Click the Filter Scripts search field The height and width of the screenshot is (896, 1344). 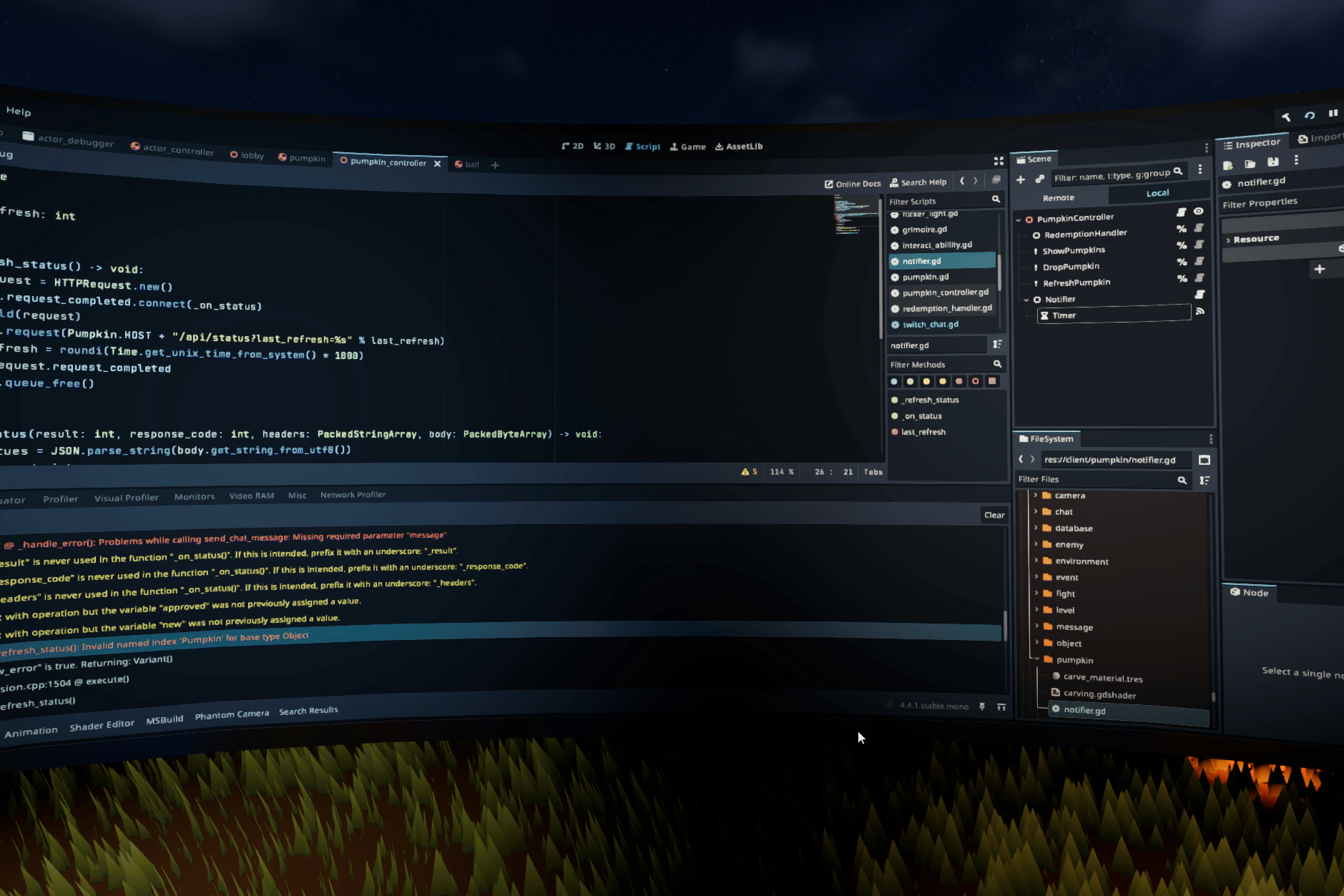pos(937,202)
